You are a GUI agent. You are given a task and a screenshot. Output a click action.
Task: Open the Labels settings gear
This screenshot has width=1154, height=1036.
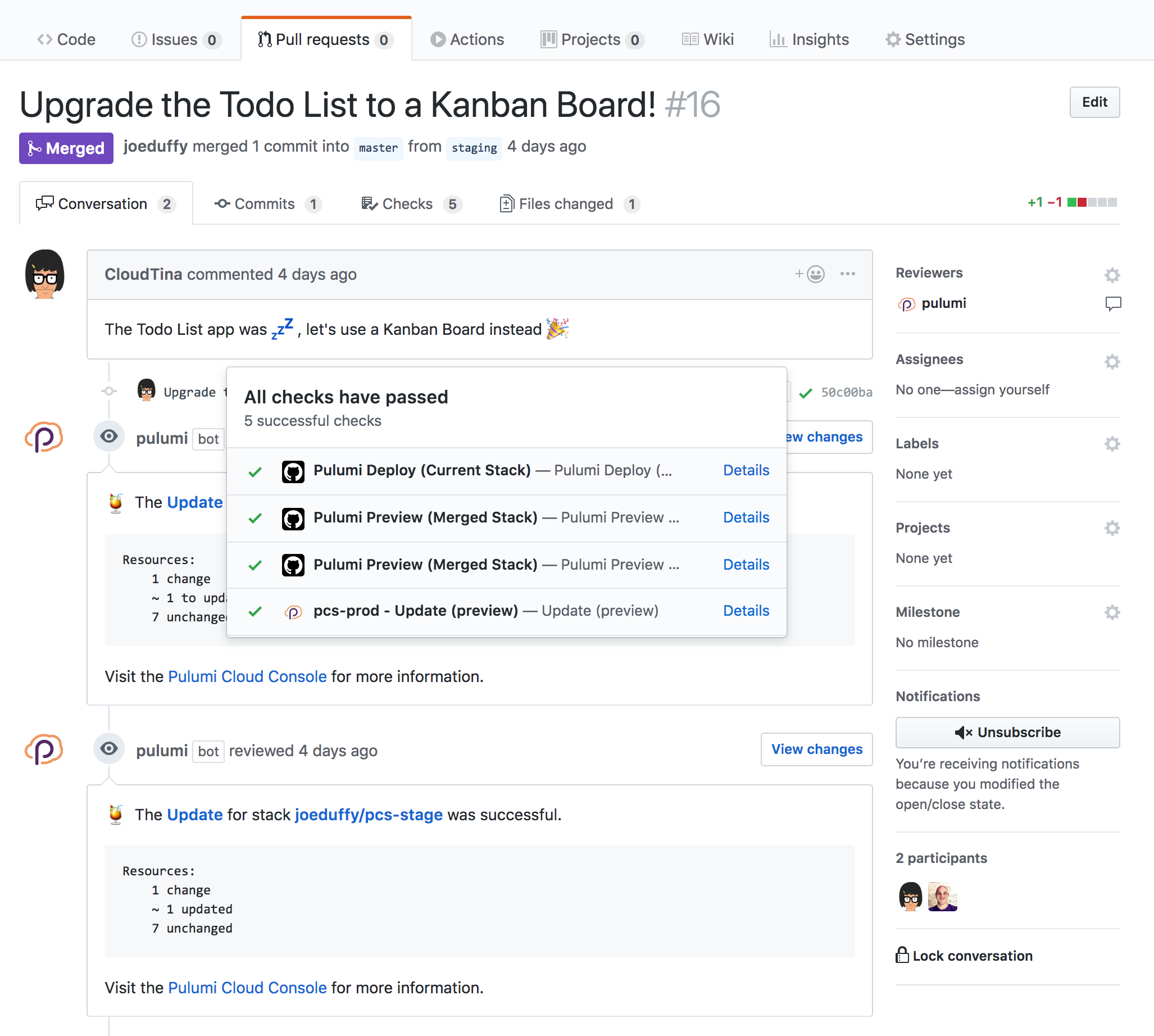(1112, 443)
